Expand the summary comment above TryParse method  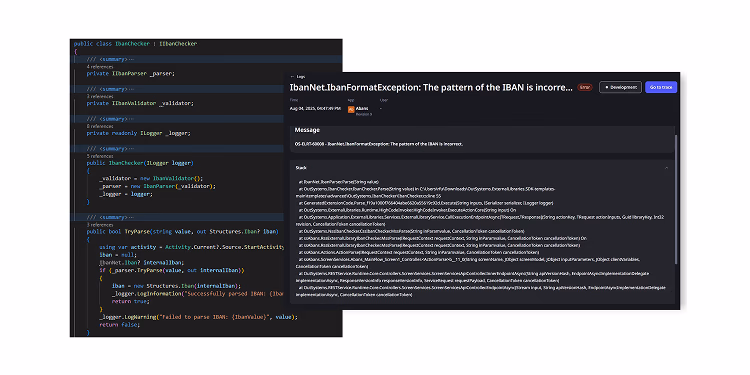[x=110, y=217]
